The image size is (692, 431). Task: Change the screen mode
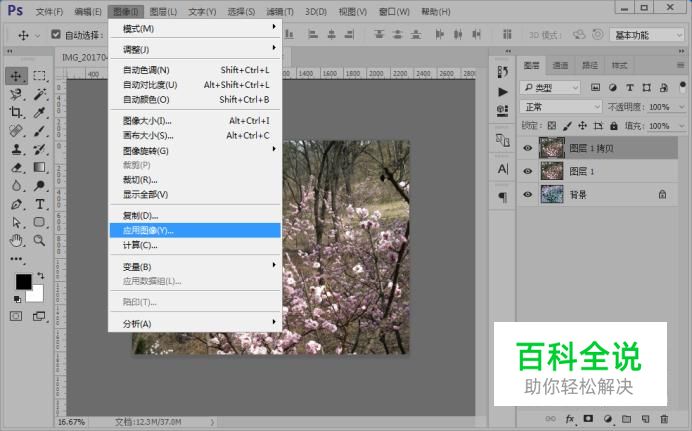tap(39, 316)
